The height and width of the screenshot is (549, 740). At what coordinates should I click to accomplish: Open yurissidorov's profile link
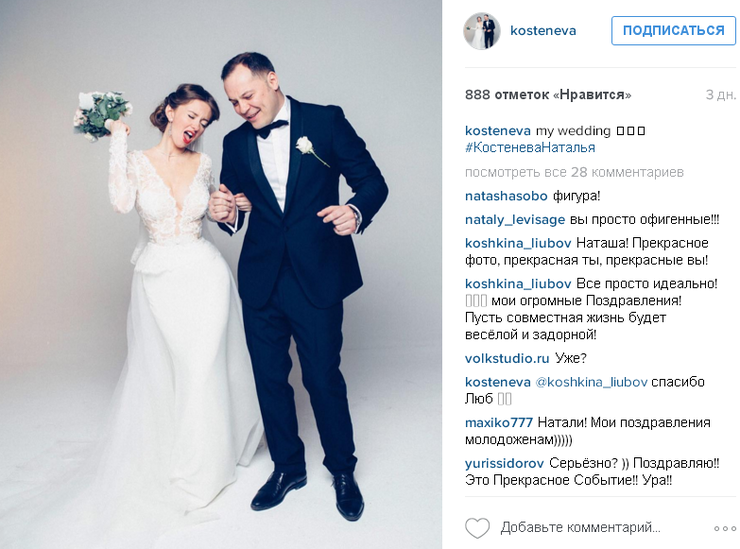click(x=505, y=463)
